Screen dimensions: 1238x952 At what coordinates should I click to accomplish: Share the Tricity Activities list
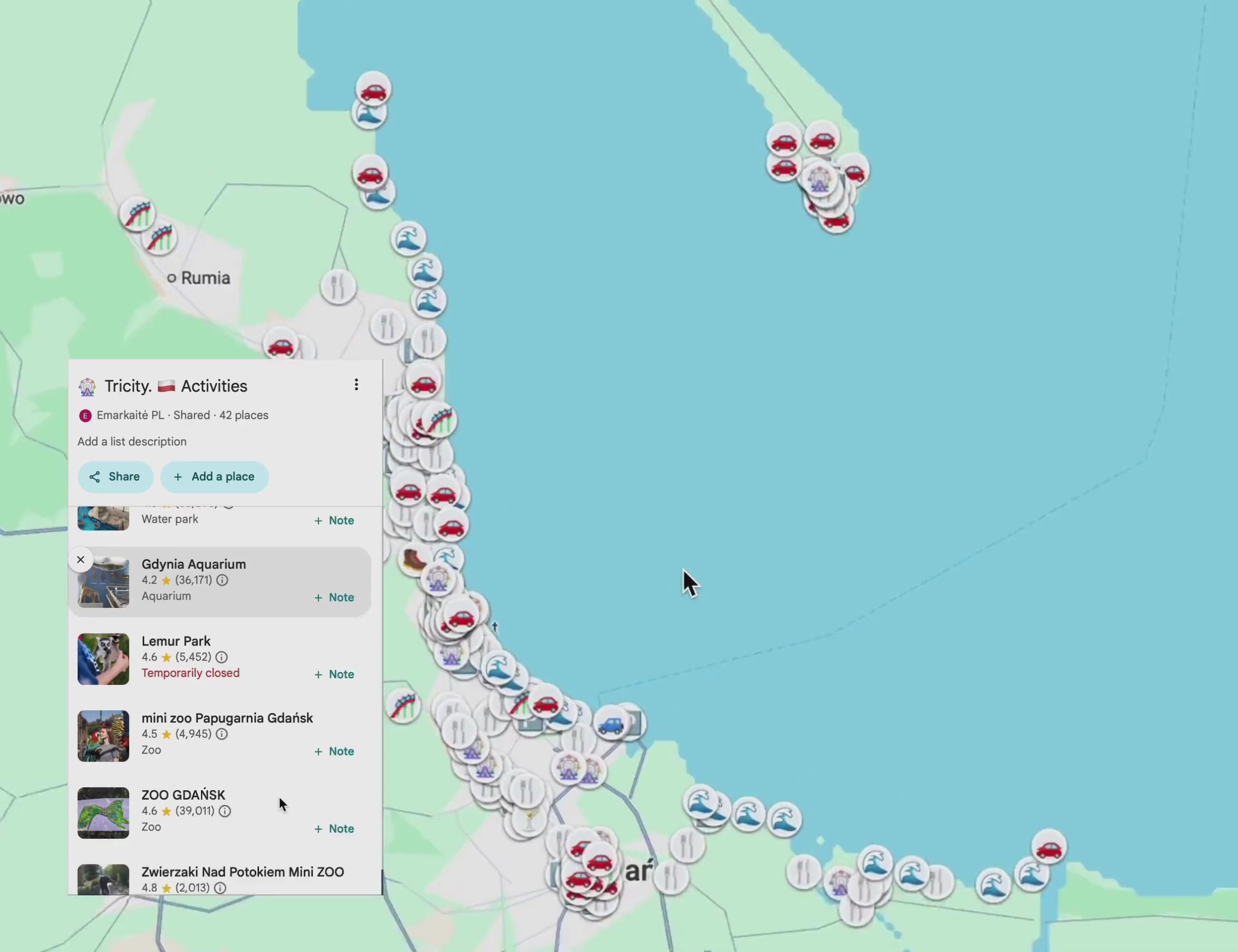tap(115, 476)
